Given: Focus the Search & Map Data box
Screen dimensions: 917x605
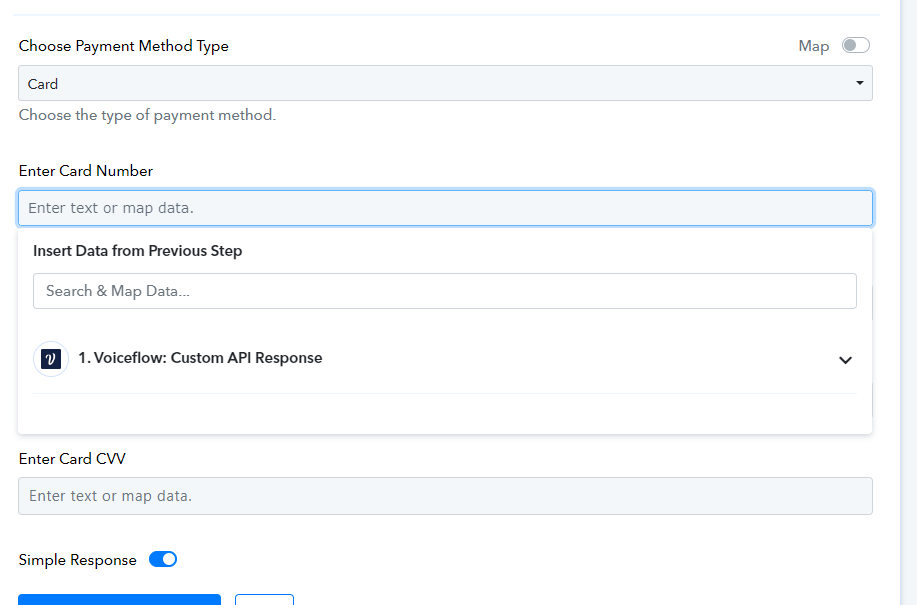Looking at the screenshot, I should [444, 291].
